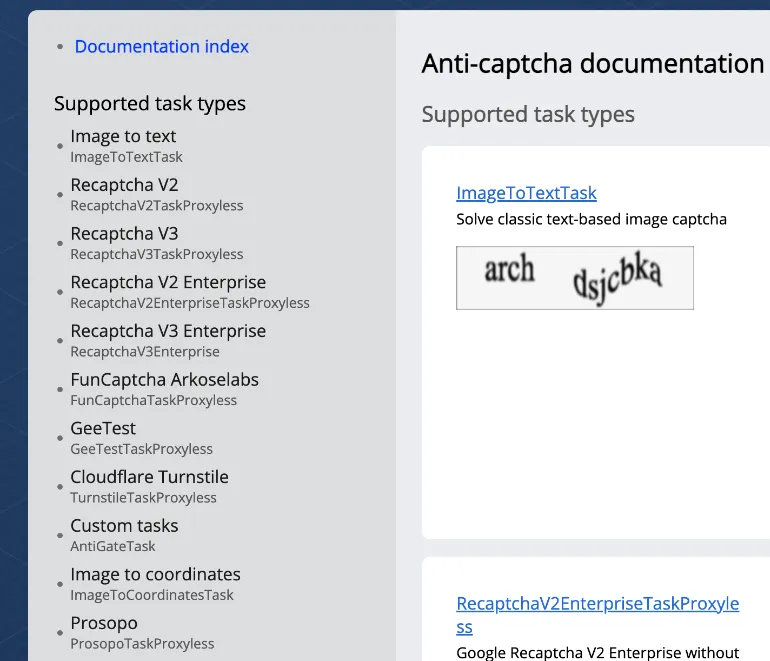Open Custom tasks sidebar entry

(124, 525)
